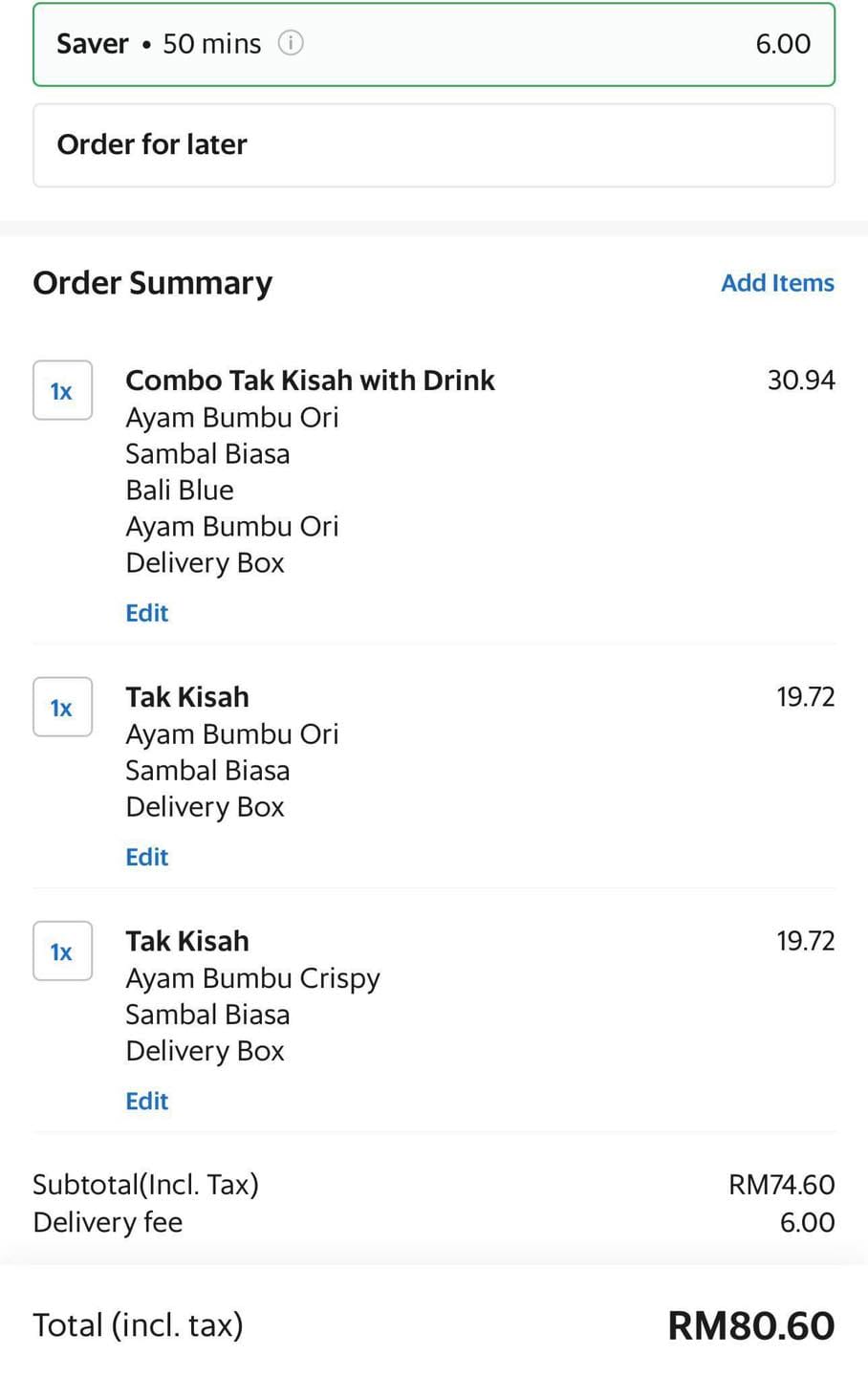
Task: Select the Saver delivery option
Action: [x=434, y=44]
